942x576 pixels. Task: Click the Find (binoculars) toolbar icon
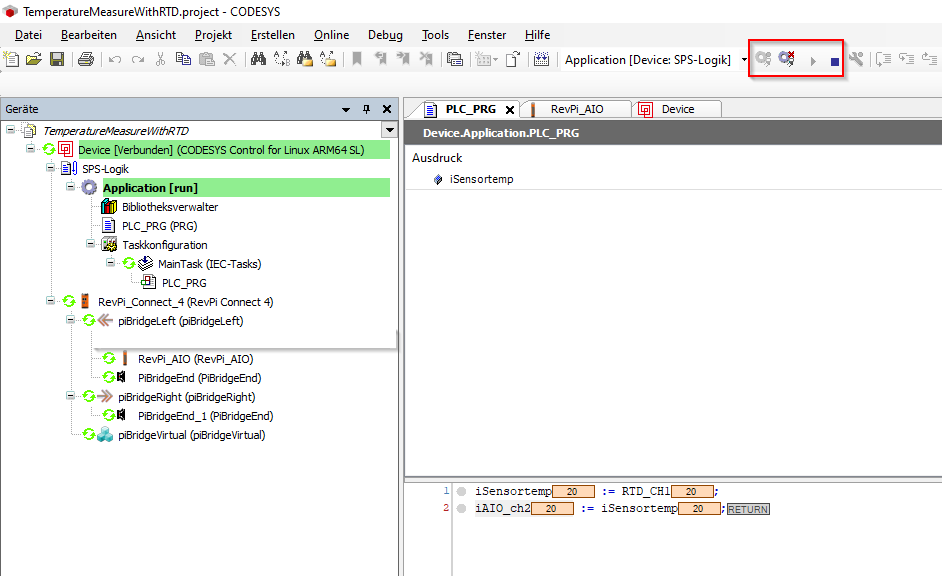point(258,59)
